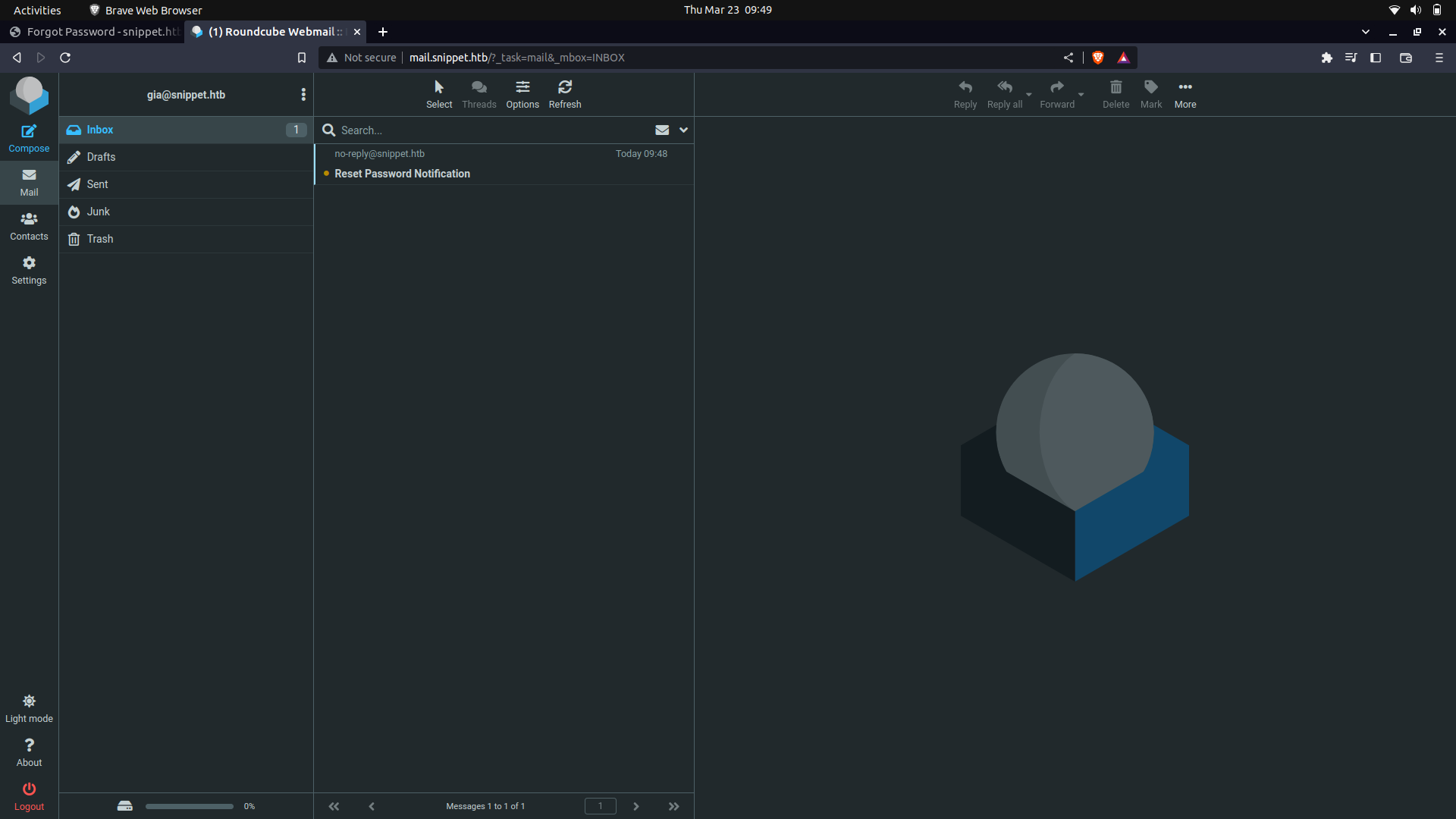Reply to the selected message
The image size is (1456, 819).
[965, 93]
